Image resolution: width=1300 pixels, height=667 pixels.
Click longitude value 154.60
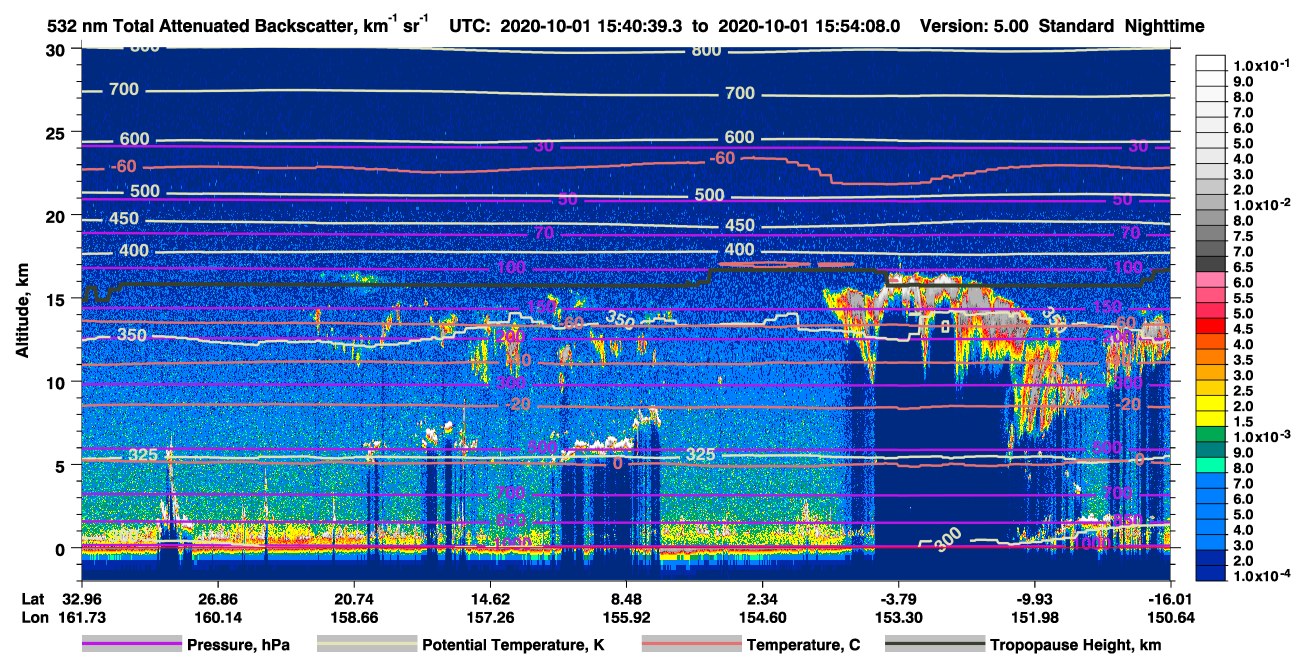coord(762,617)
